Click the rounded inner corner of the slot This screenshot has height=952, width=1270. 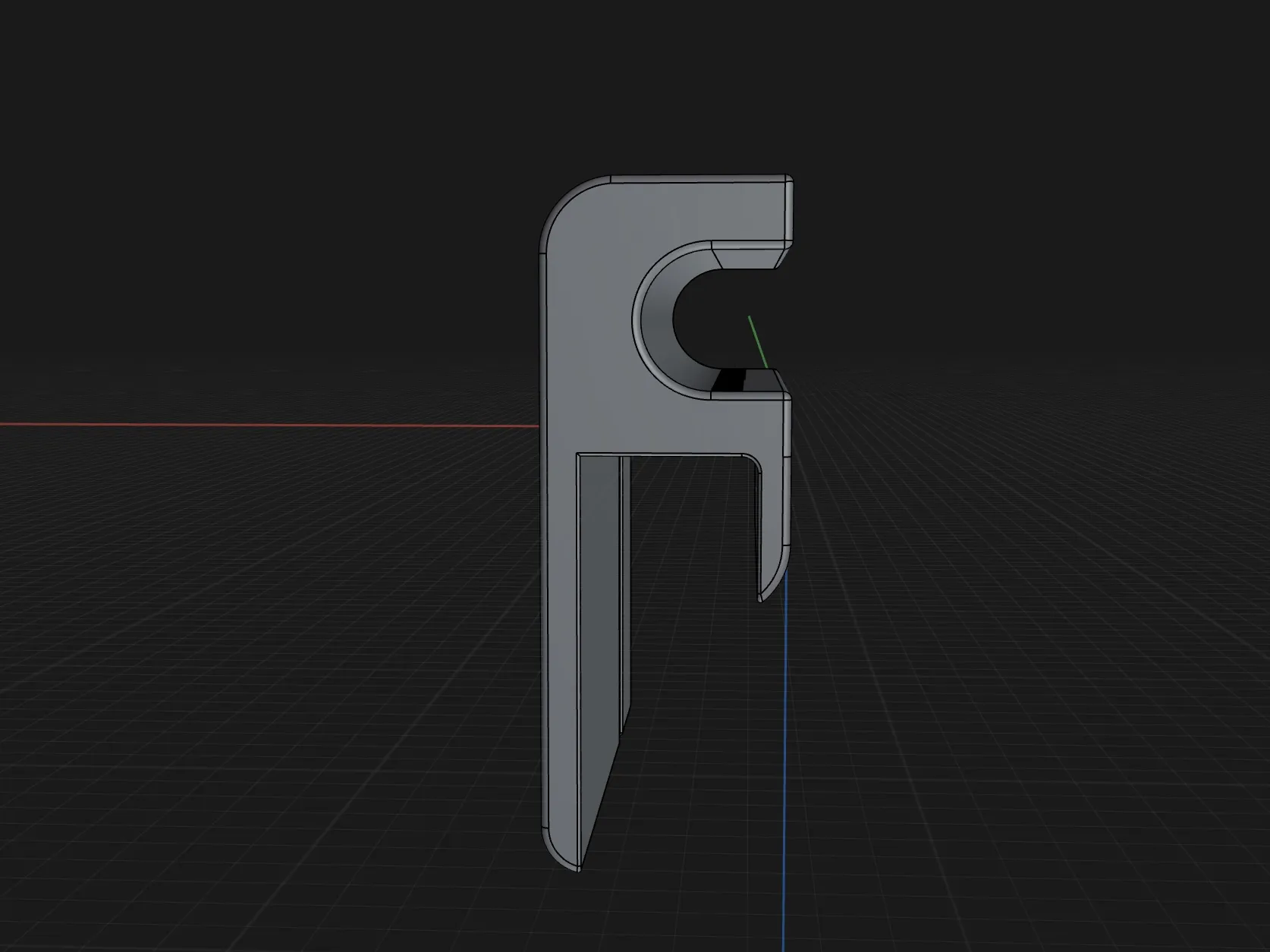[751, 462]
